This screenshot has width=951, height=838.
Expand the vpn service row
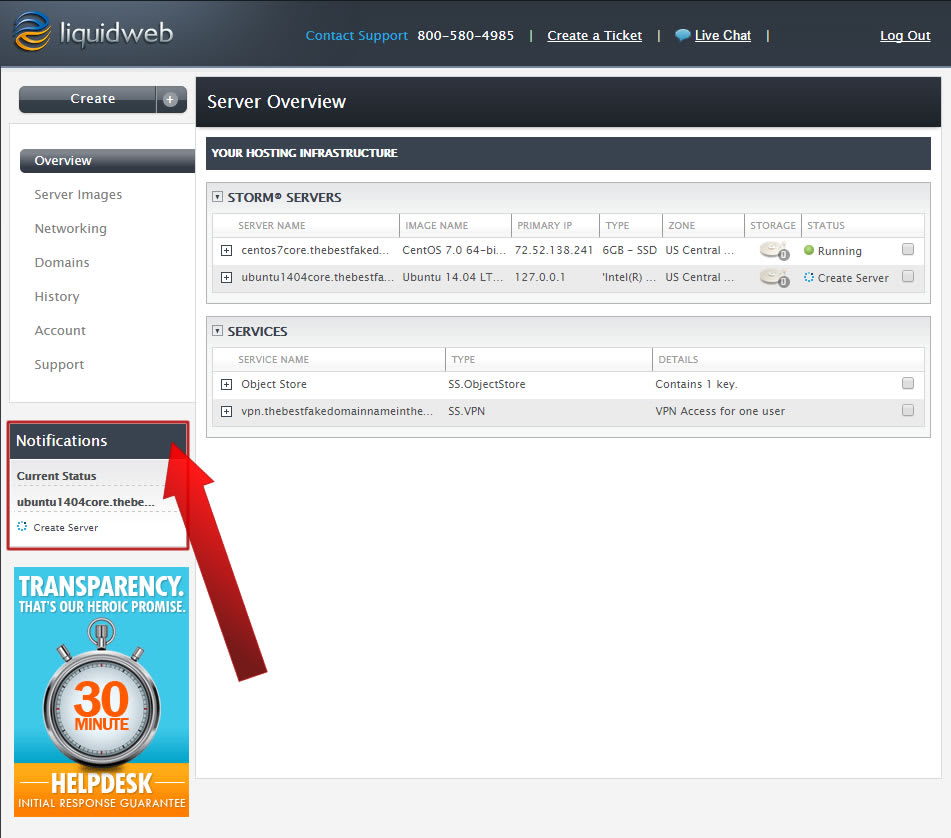click(226, 412)
